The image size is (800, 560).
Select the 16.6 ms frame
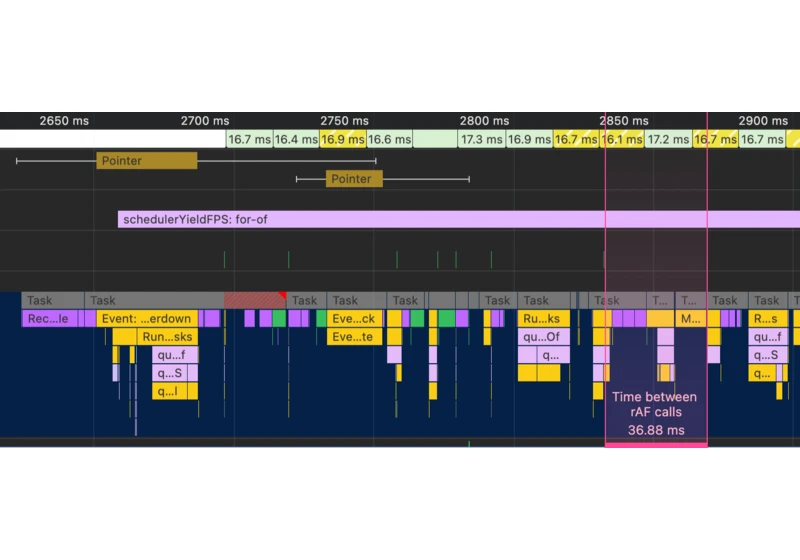point(389,139)
